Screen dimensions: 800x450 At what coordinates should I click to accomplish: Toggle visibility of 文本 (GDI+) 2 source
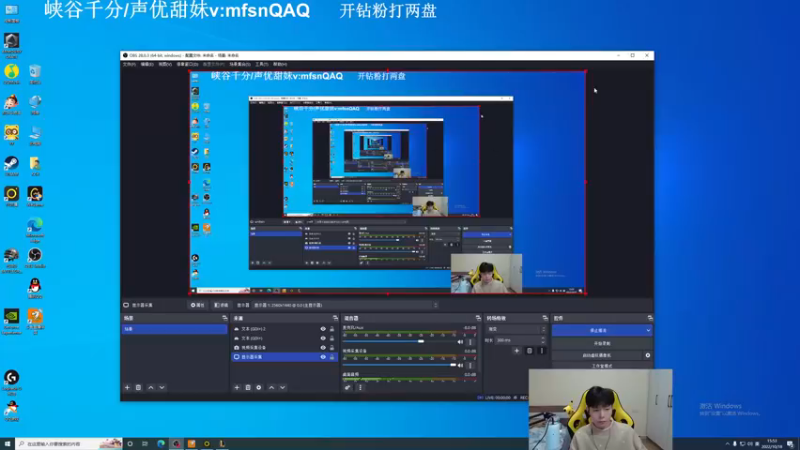(x=323, y=329)
